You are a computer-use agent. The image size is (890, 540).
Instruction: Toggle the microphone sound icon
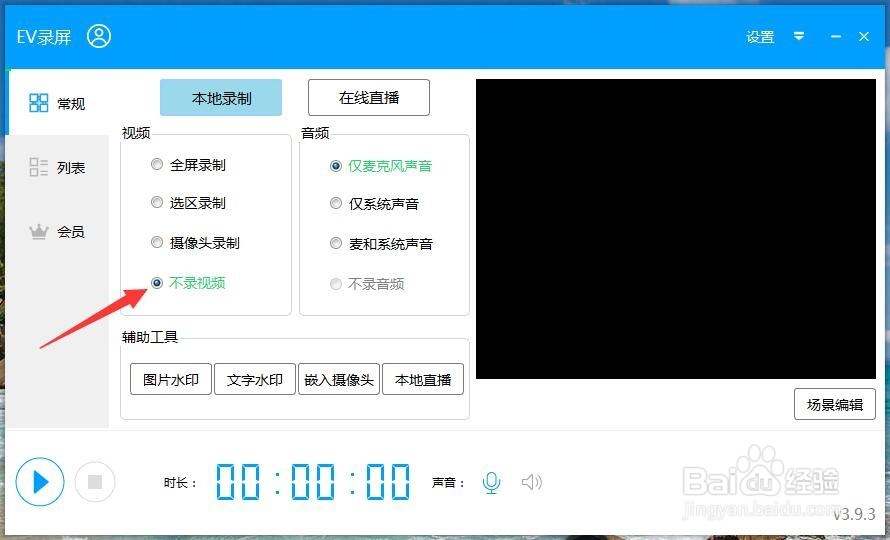pyautogui.click(x=492, y=483)
